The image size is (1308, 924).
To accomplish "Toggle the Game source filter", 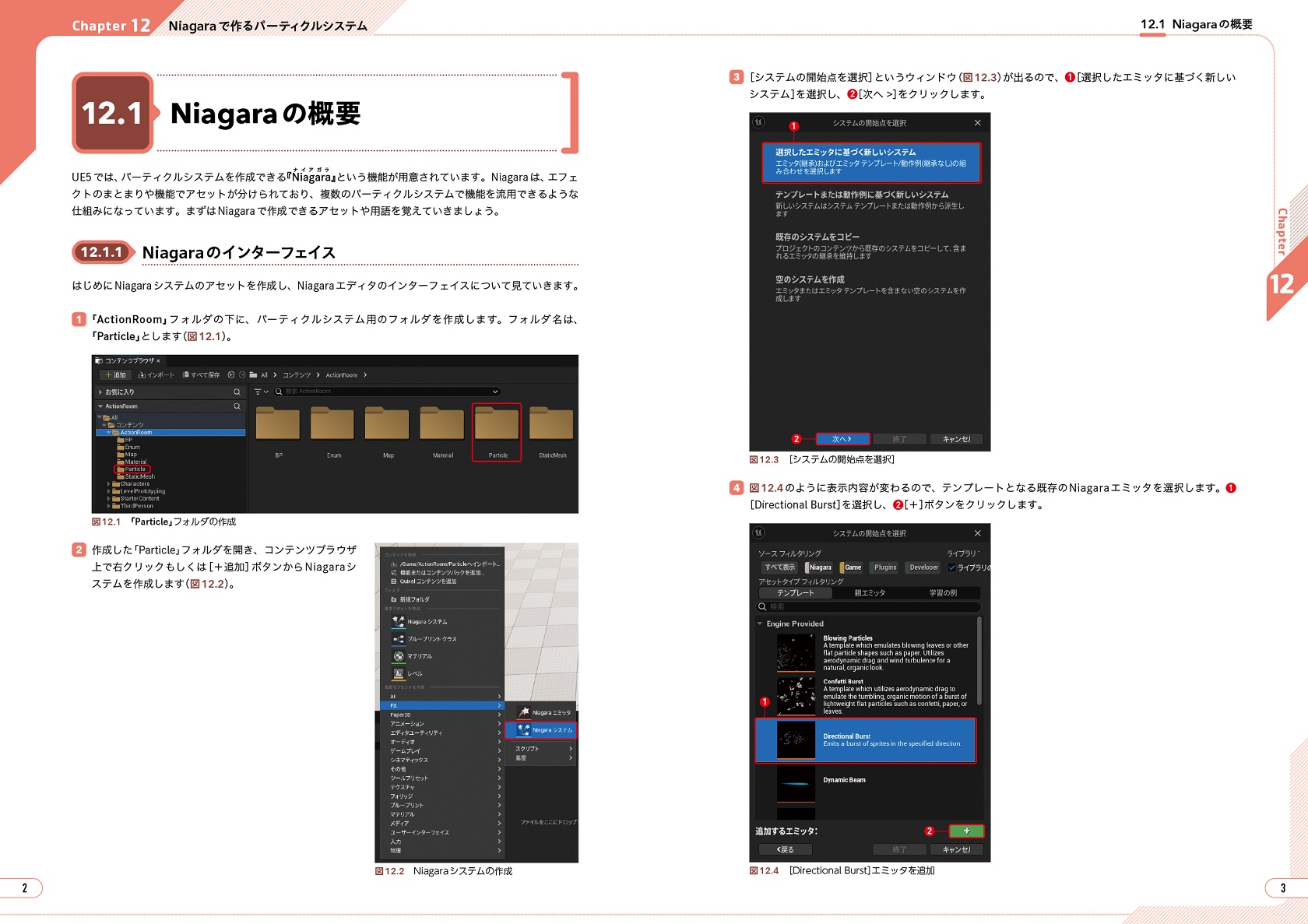I will pos(852,567).
